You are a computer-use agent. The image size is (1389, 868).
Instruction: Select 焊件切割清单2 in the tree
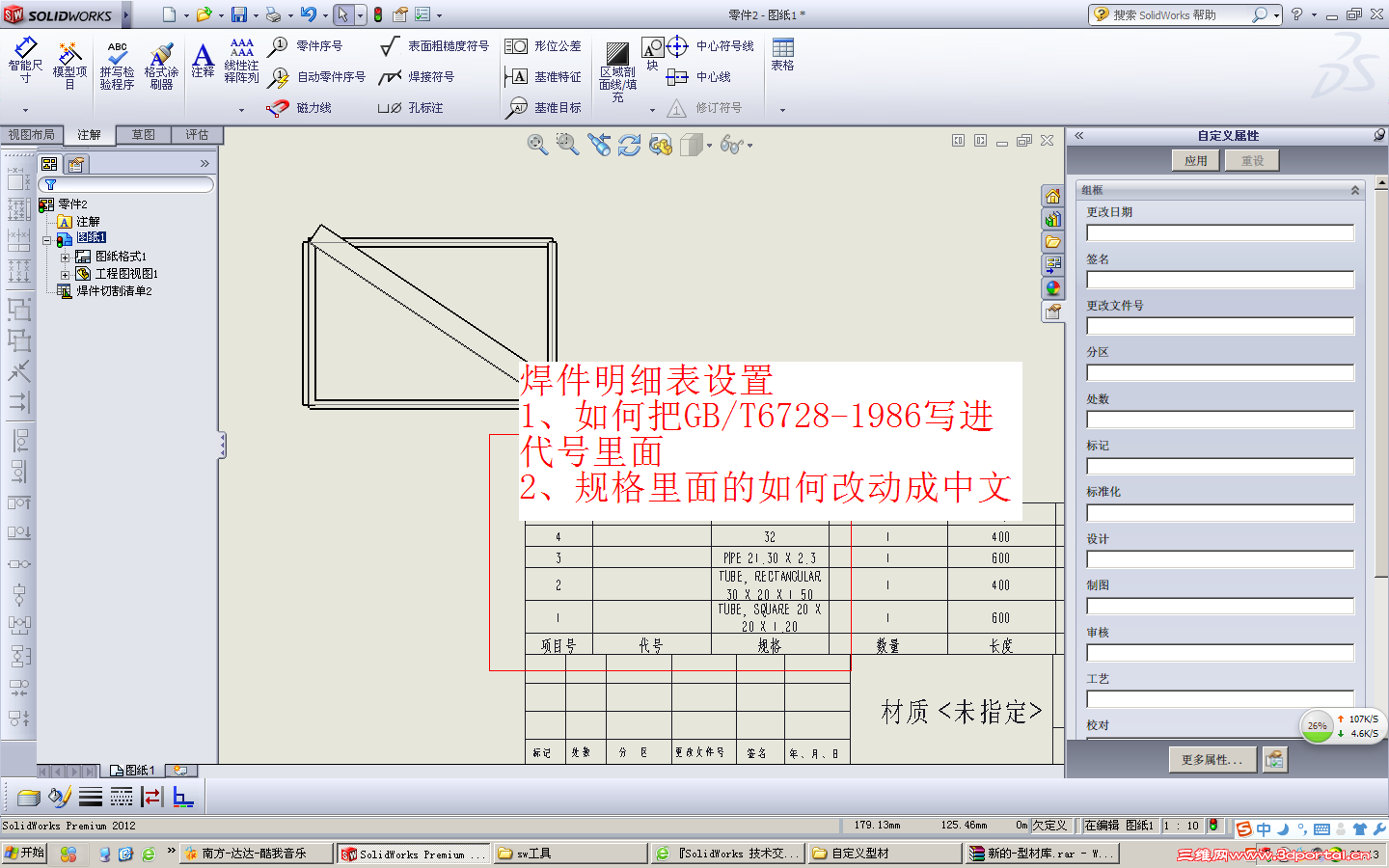click(104, 291)
